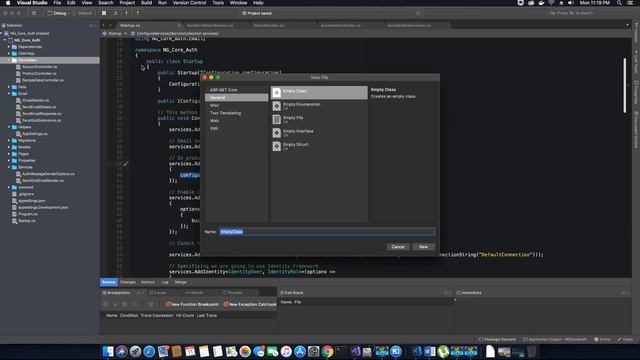The image size is (640, 360).
Task: Collapse the Controllers folder
Action: pos(9,60)
